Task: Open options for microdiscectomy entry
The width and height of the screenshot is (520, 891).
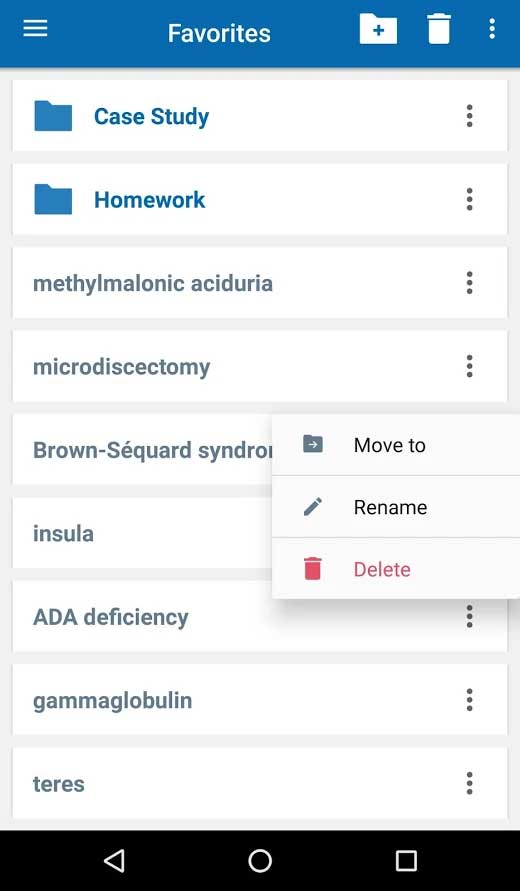Action: point(469,367)
